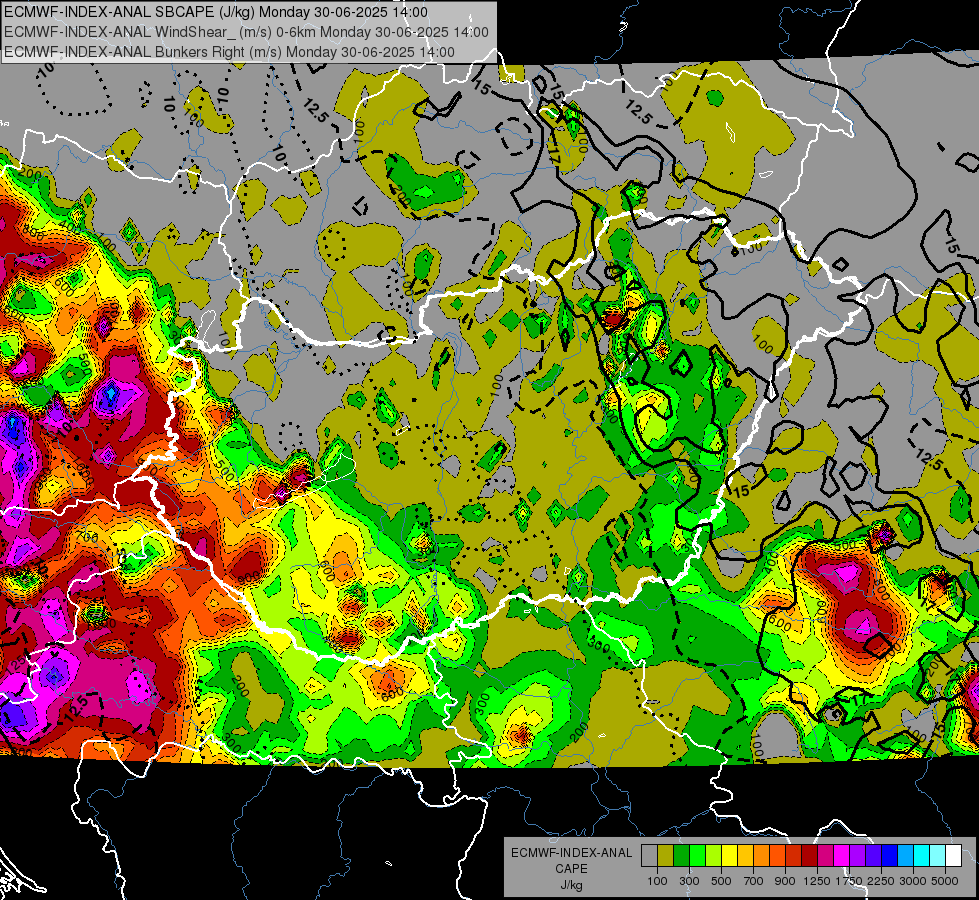Click the pink-magenta legend swatch after 1250
The height and width of the screenshot is (900, 979).
point(825,855)
